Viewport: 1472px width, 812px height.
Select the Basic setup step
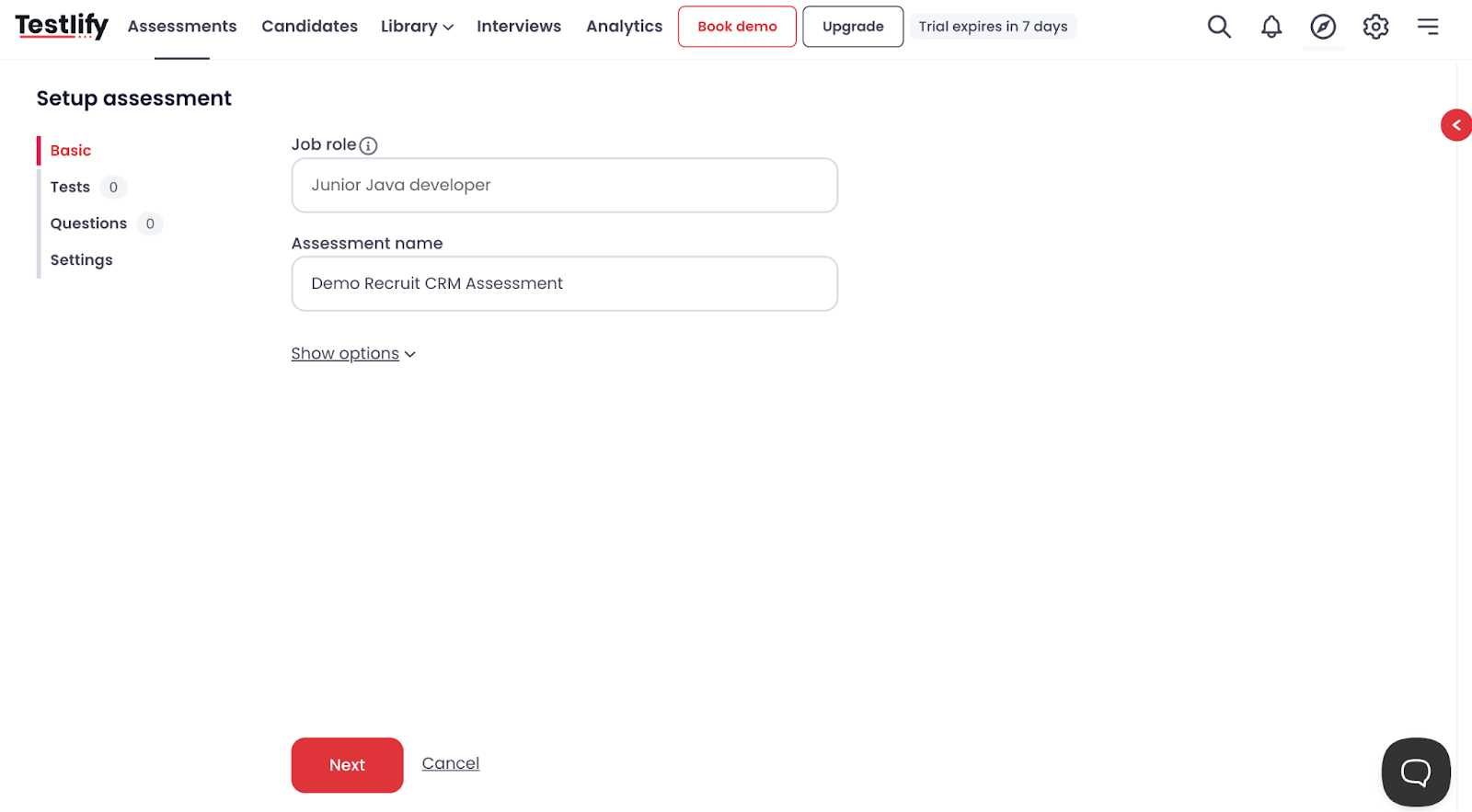[71, 151]
